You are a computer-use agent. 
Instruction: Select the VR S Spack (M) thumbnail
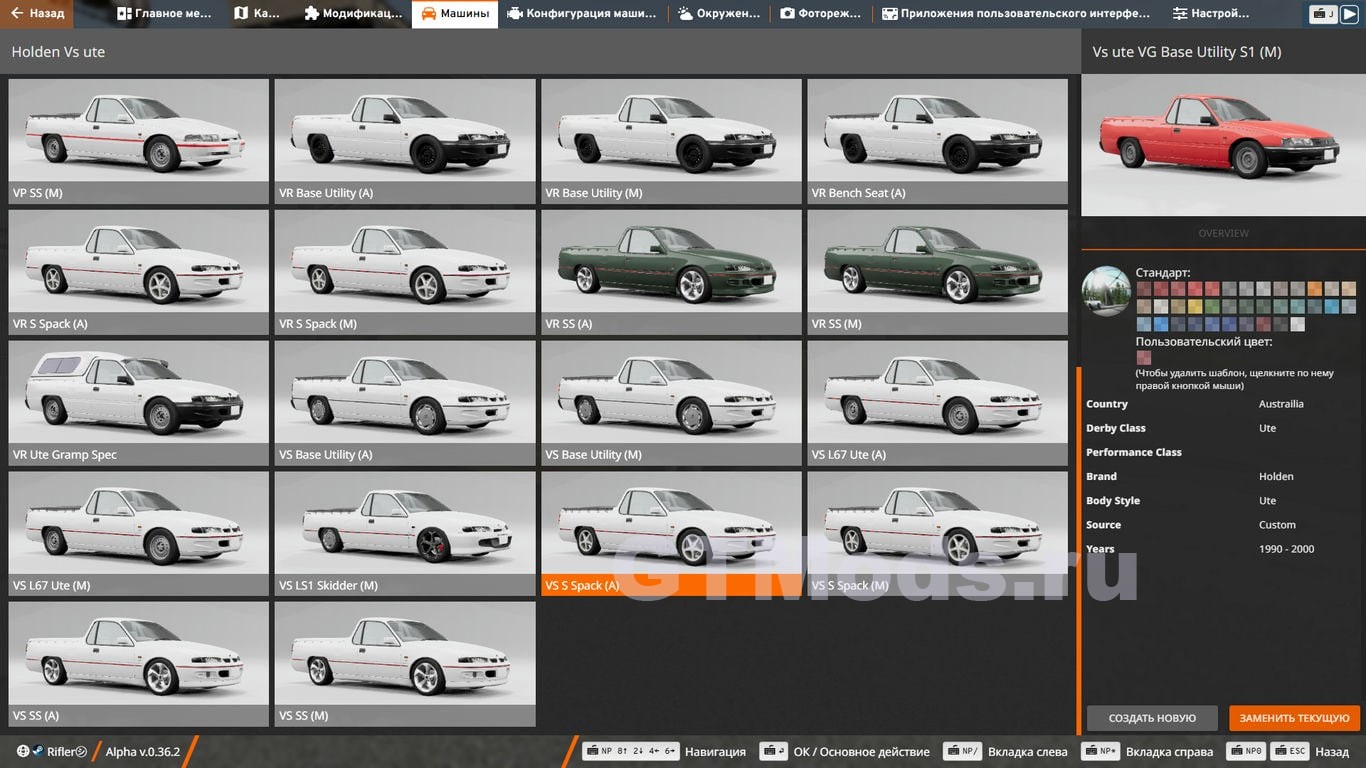pos(405,272)
